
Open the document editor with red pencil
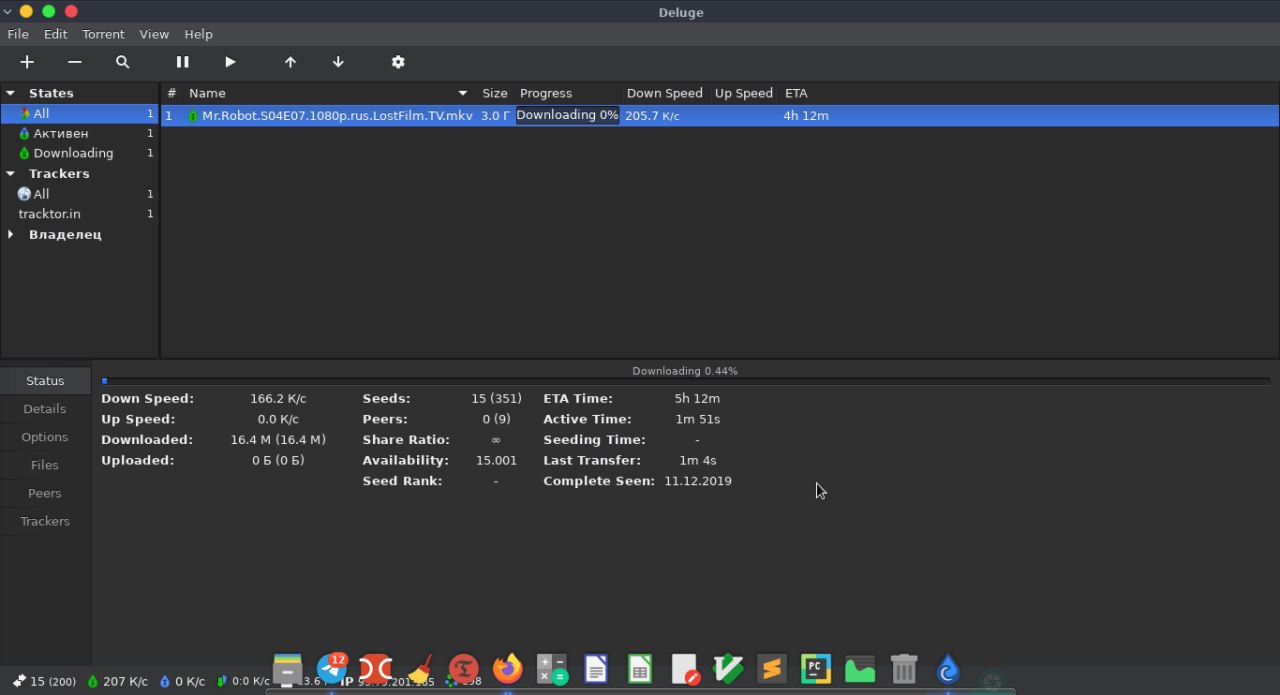pos(685,669)
